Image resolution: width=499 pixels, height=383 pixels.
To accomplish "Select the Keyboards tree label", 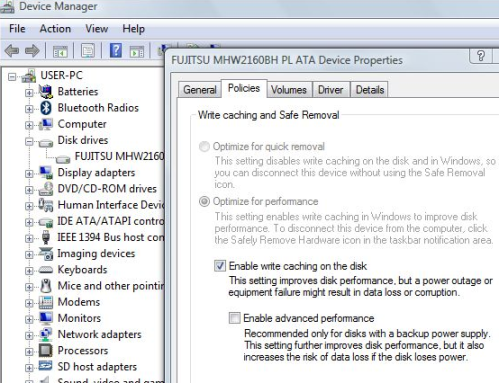I will coord(82,270).
